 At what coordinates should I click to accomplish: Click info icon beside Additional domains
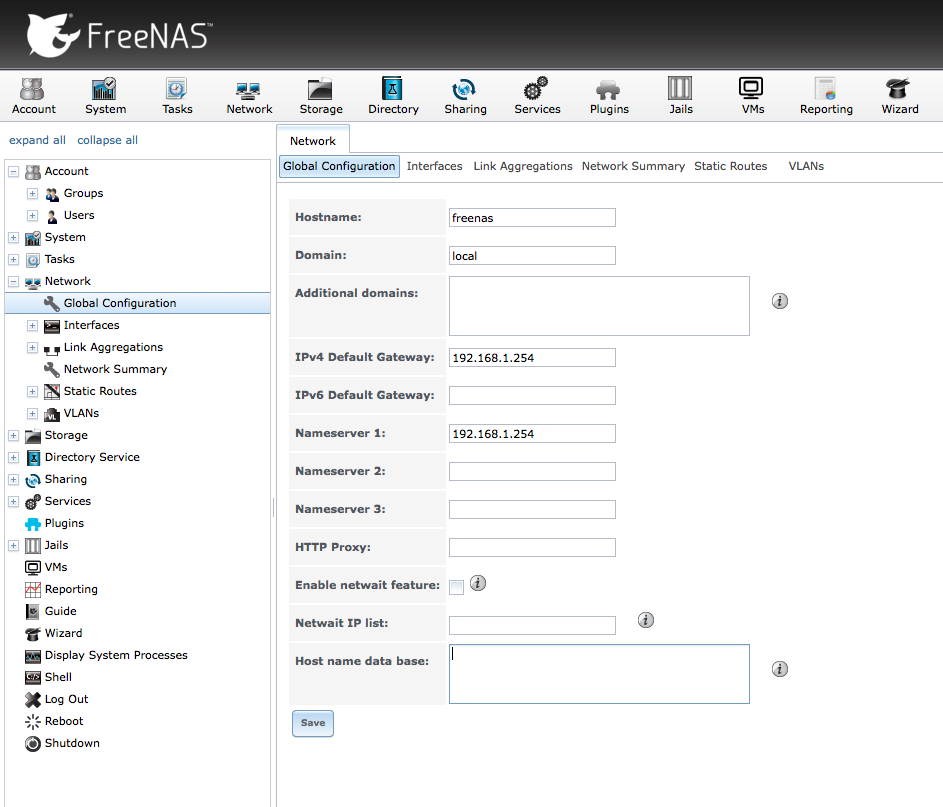[x=779, y=301]
